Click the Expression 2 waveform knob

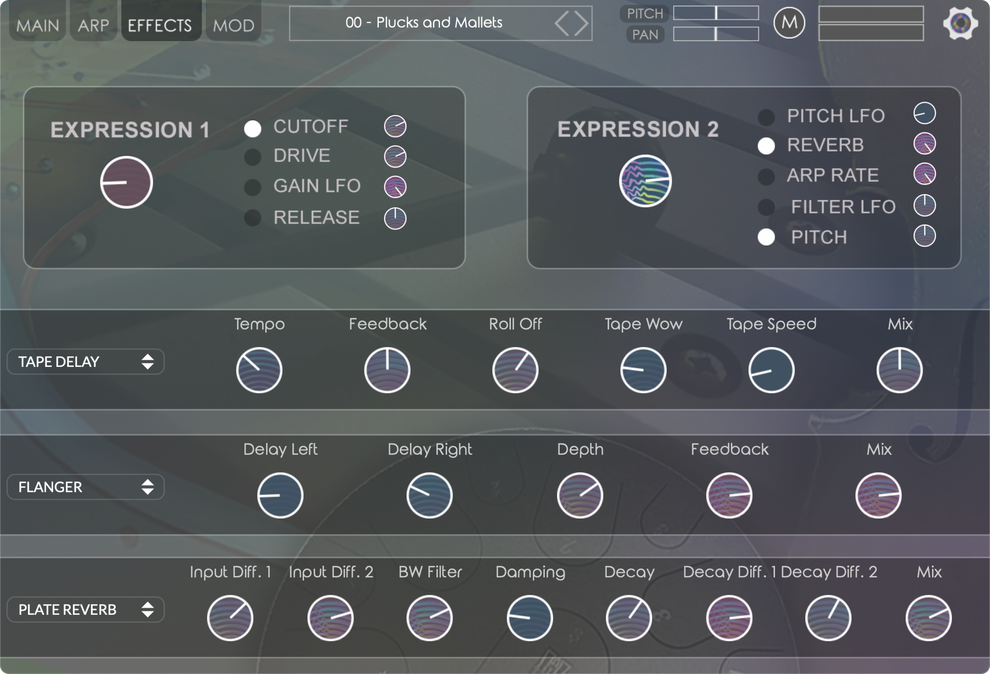tap(645, 181)
